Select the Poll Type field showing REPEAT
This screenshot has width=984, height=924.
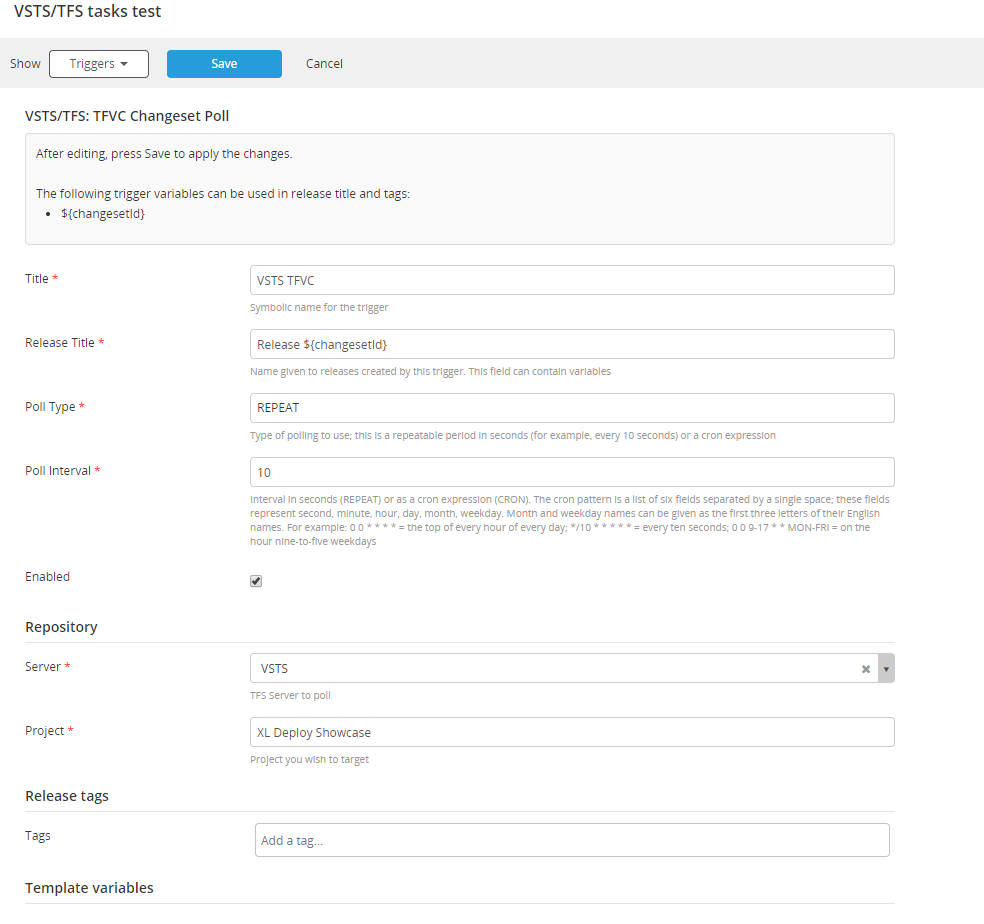[x=571, y=408]
